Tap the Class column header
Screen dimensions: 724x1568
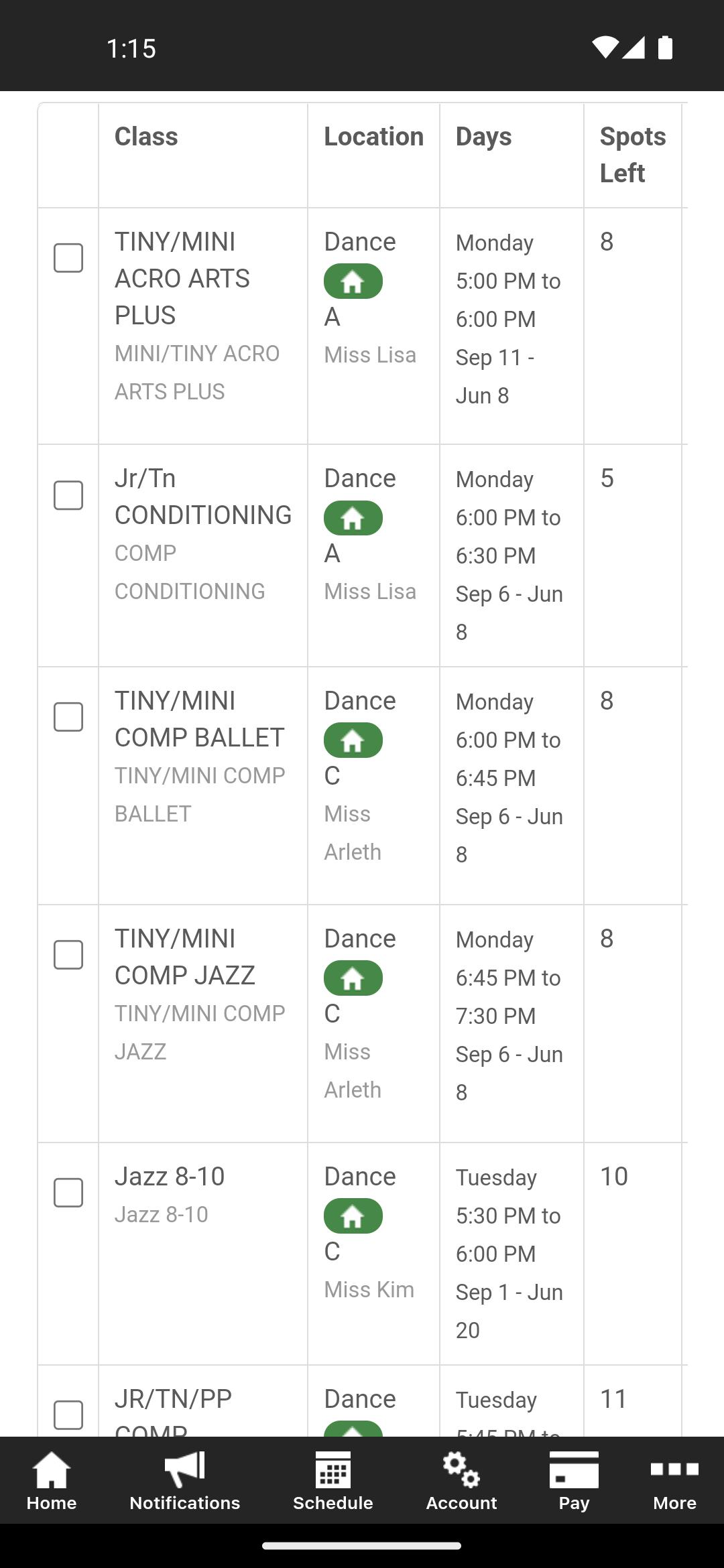(x=146, y=137)
